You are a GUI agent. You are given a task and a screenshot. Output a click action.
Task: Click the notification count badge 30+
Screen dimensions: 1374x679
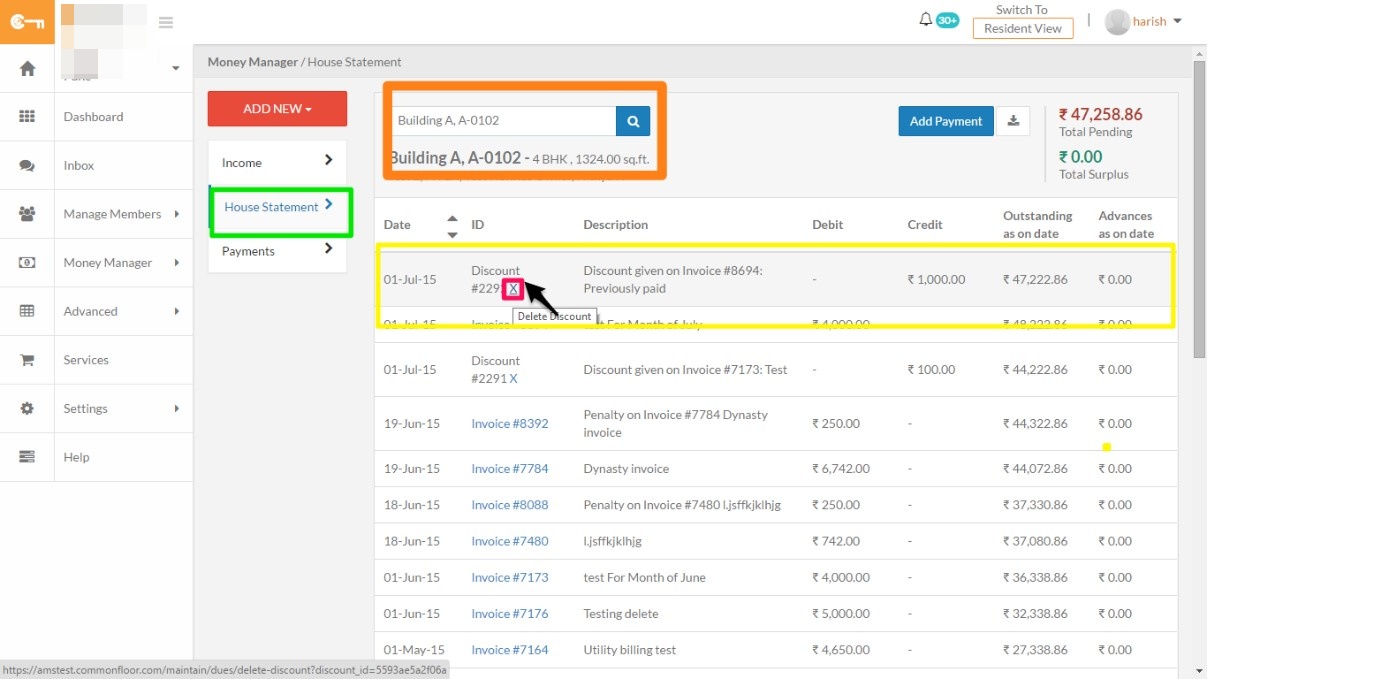coord(947,20)
